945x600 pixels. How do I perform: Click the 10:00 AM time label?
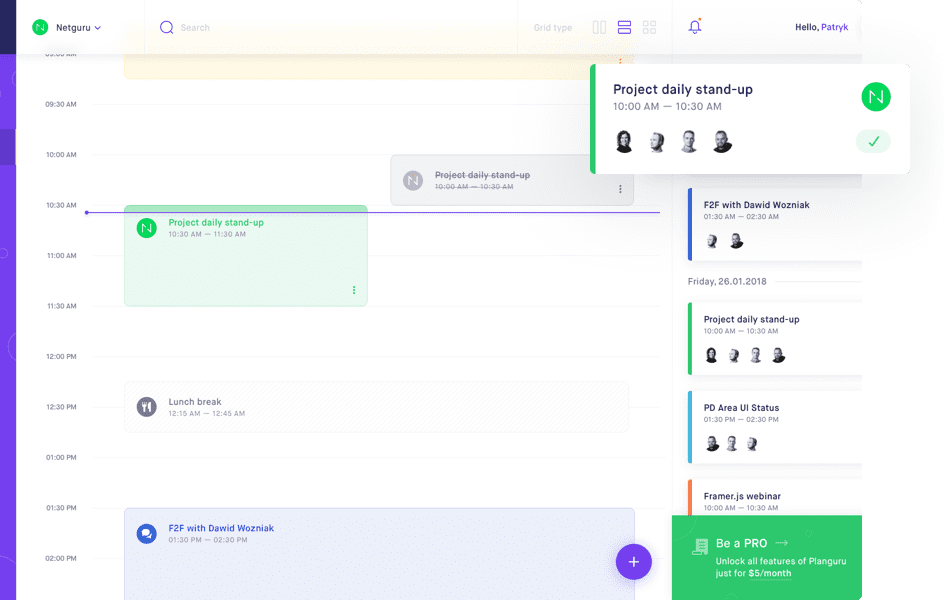[61, 155]
